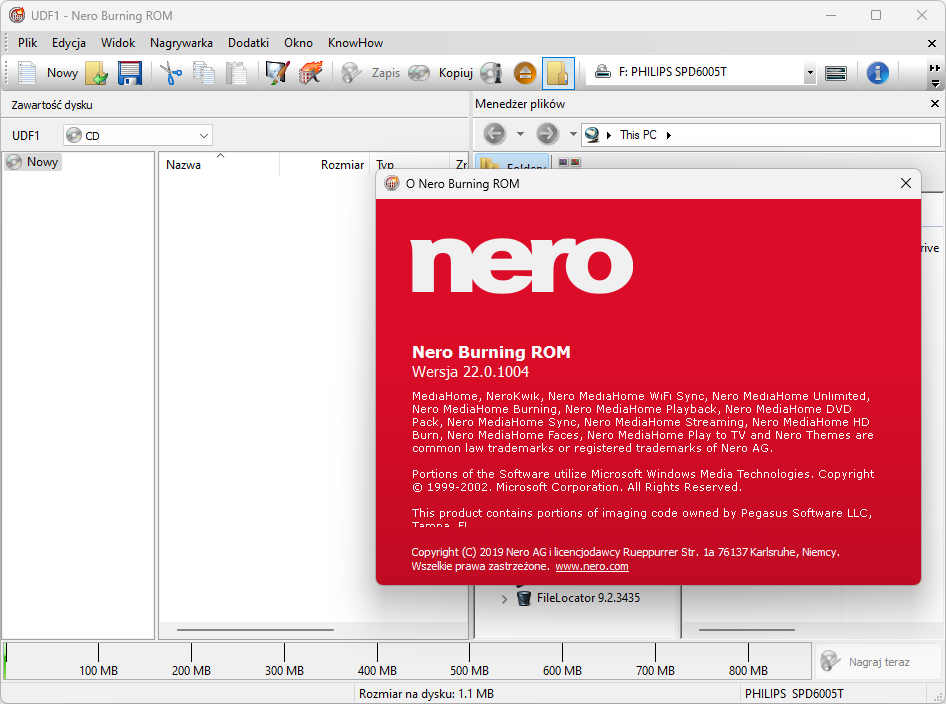Click the disc capacity bar at 400 MB
The height and width of the screenshot is (704, 946).
[x=377, y=662]
